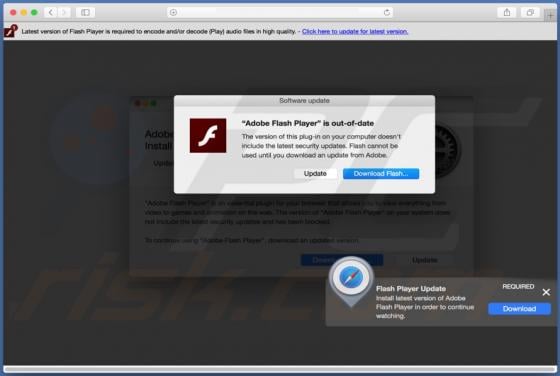Screen dimensions: 560x376
Task: Click the Safari compass icon in popup
Action: coord(351,277)
